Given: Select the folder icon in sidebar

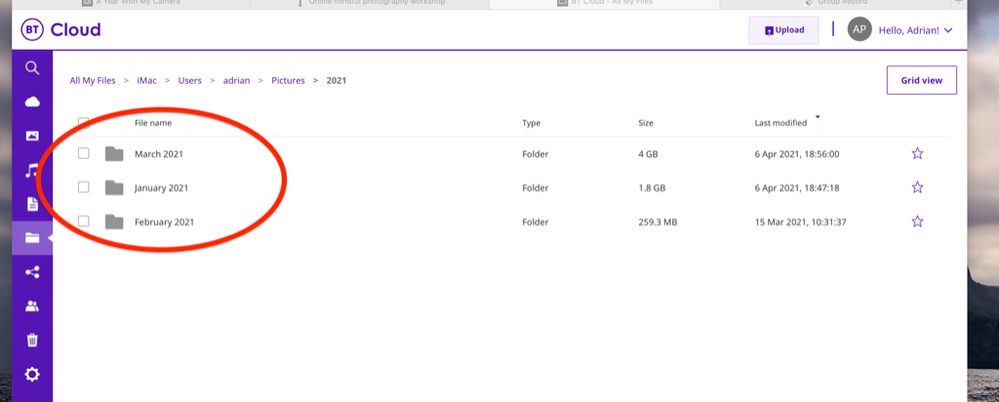Looking at the screenshot, I should (32, 238).
